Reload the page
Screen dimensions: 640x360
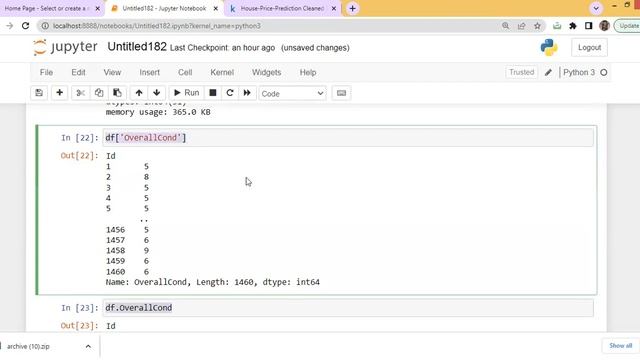[25, 26]
